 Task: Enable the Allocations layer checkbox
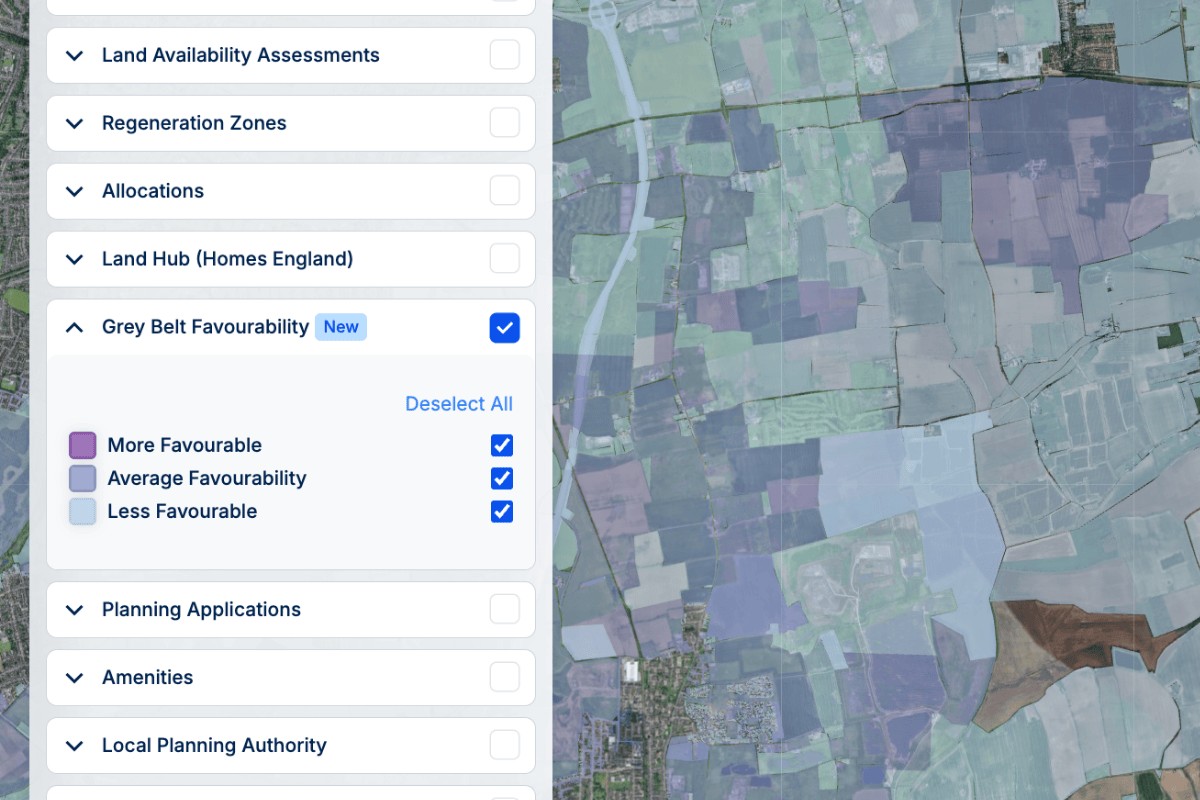(x=505, y=191)
